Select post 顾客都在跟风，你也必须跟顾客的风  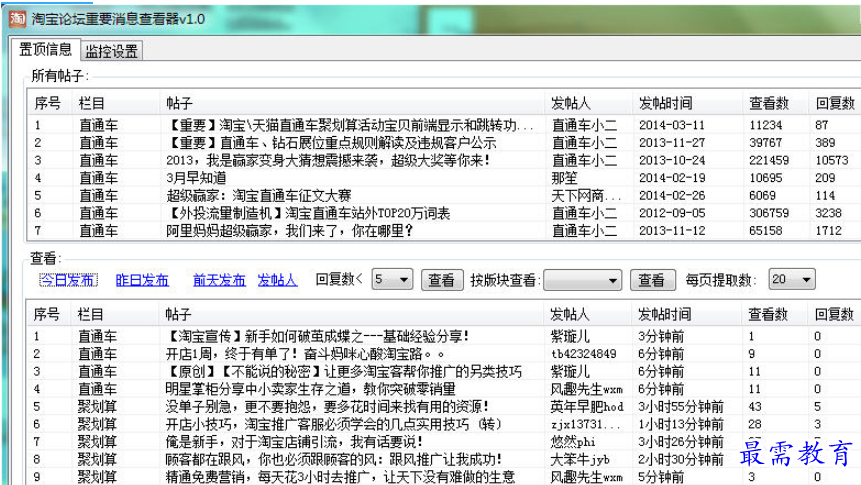click(334, 459)
